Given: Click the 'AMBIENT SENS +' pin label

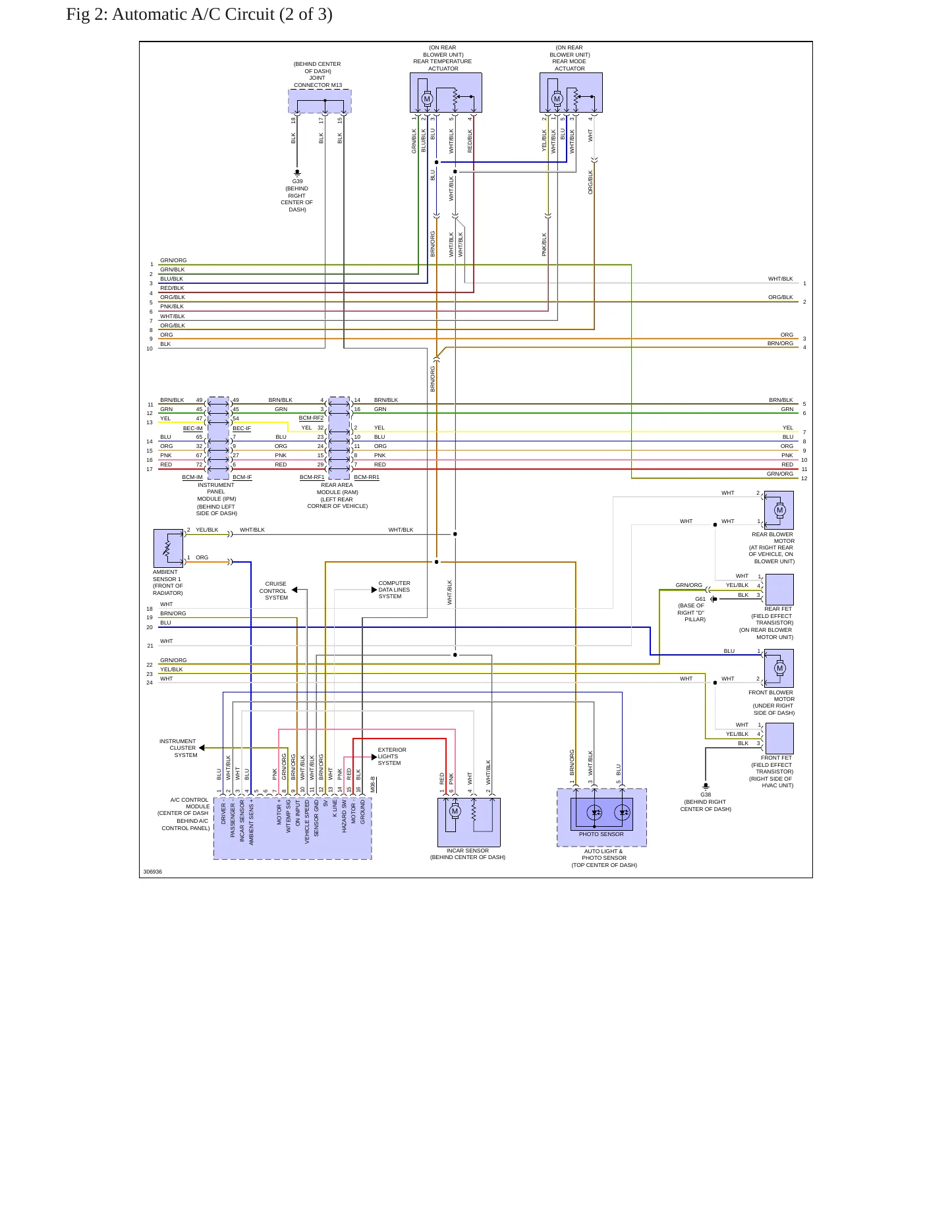Looking at the screenshot, I should point(251,823).
